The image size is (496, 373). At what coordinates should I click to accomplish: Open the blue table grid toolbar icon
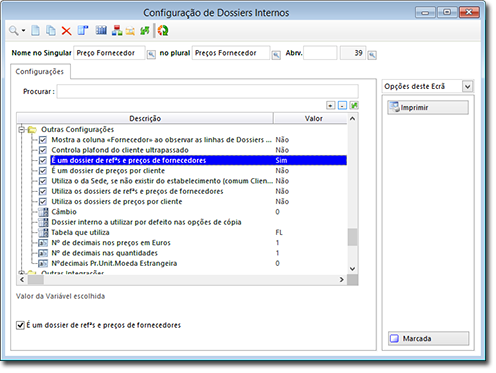[x=101, y=30]
